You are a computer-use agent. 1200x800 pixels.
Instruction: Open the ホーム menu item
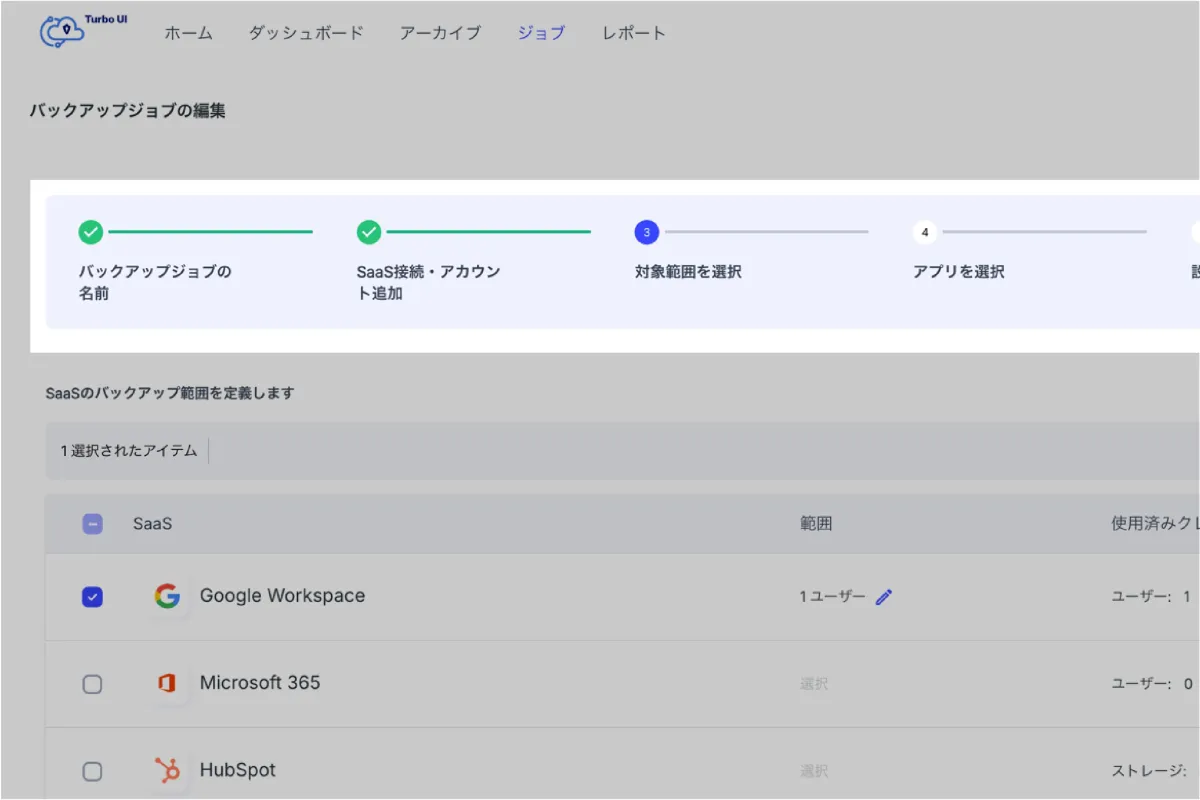pyautogui.click(x=189, y=33)
